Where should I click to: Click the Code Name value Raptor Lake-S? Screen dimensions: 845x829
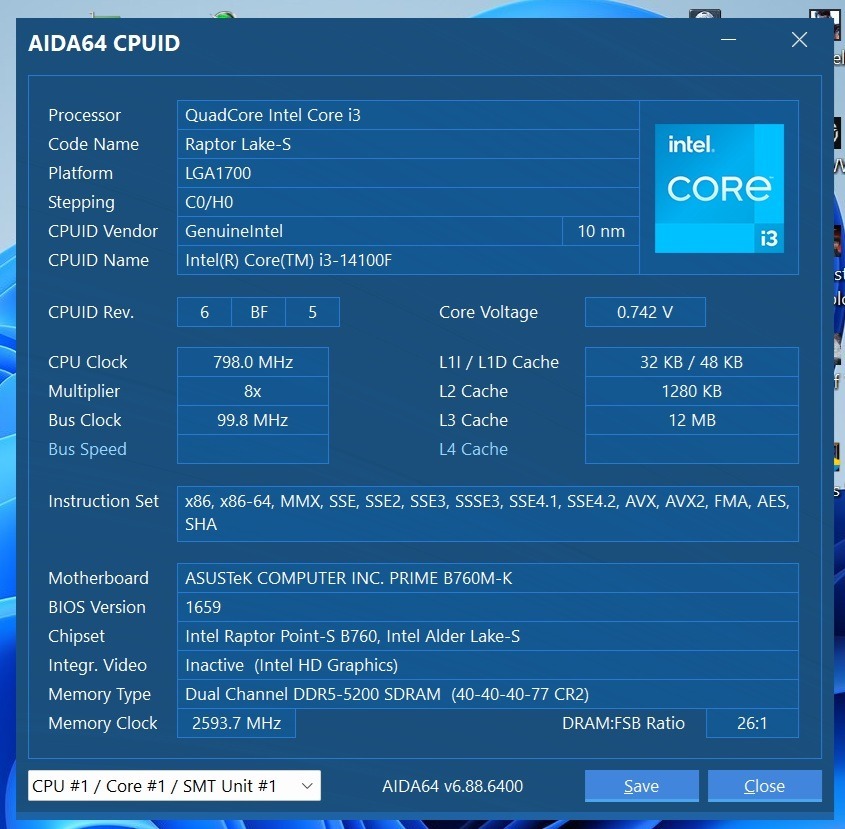408,144
